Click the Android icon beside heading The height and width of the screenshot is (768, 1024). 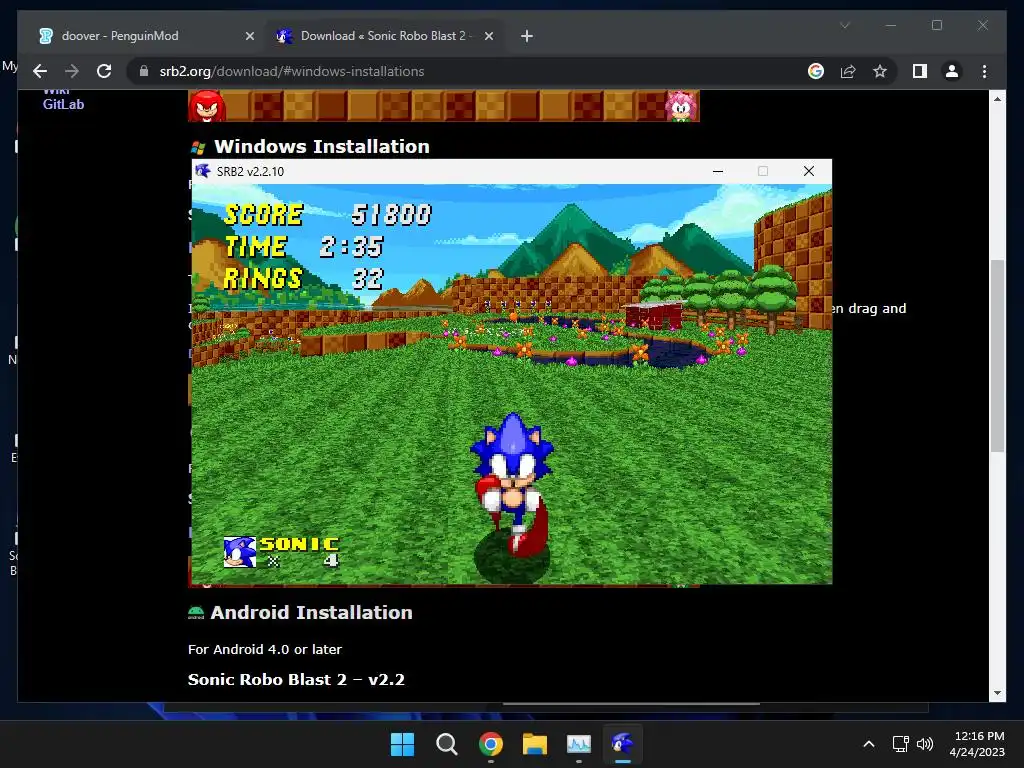(x=196, y=613)
